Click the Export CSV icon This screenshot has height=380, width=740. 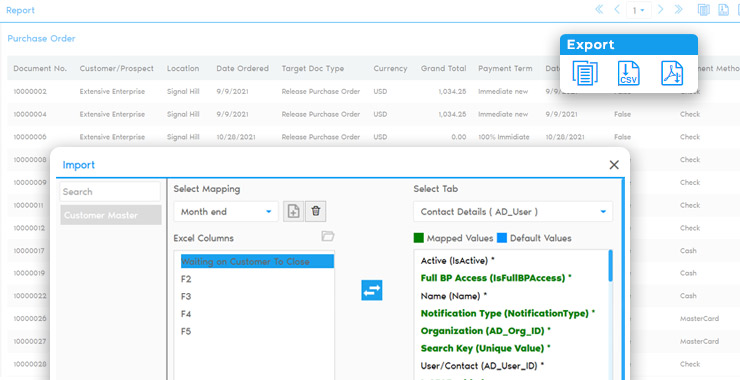pyautogui.click(x=629, y=74)
